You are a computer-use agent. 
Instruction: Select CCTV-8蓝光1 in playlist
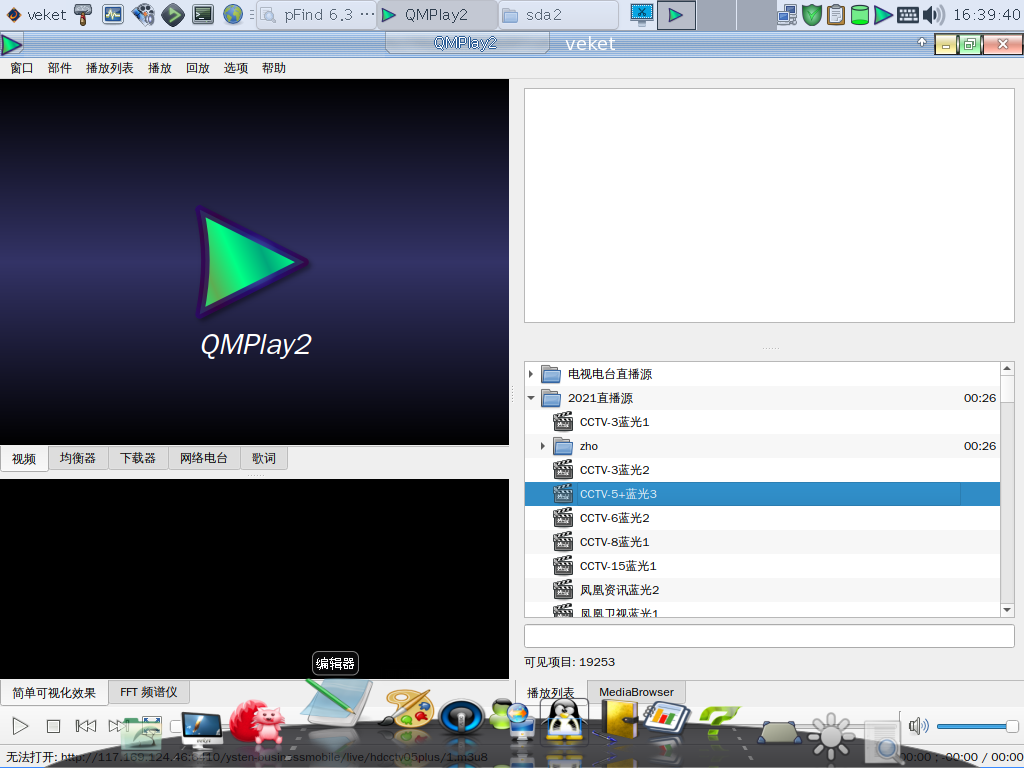(762, 542)
